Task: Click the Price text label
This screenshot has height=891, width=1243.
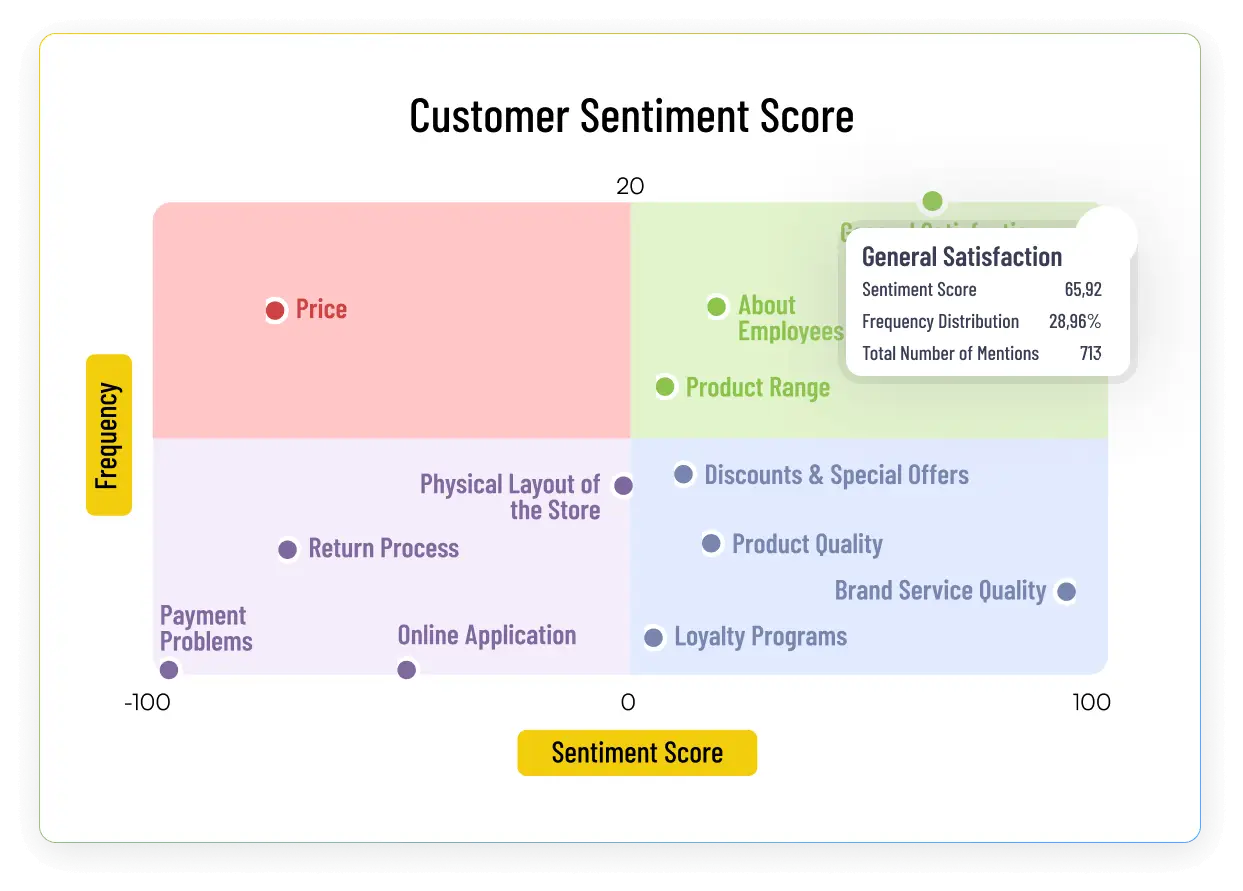Action: click(x=321, y=309)
